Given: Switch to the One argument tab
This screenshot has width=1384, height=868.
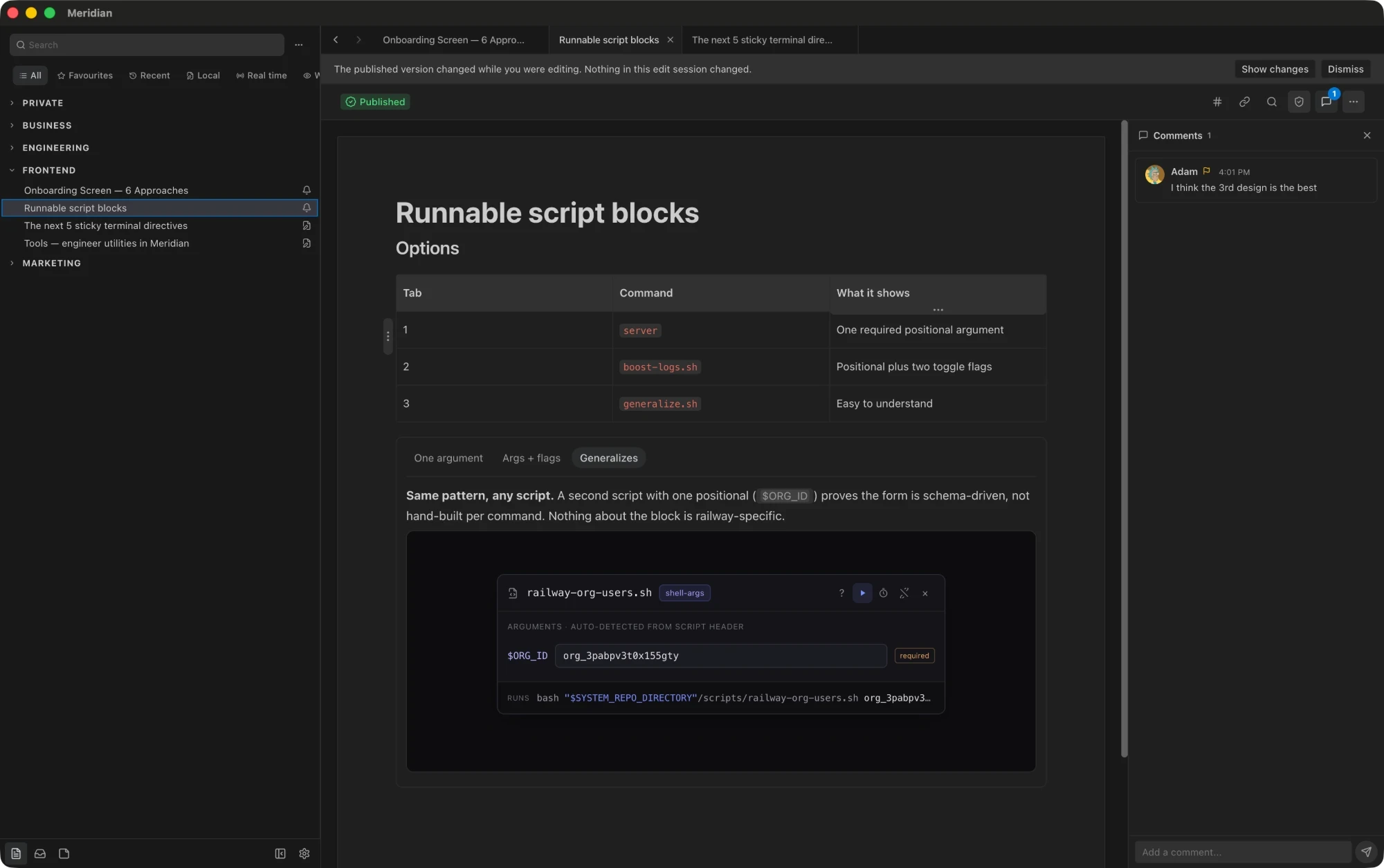Looking at the screenshot, I should 448,458.
